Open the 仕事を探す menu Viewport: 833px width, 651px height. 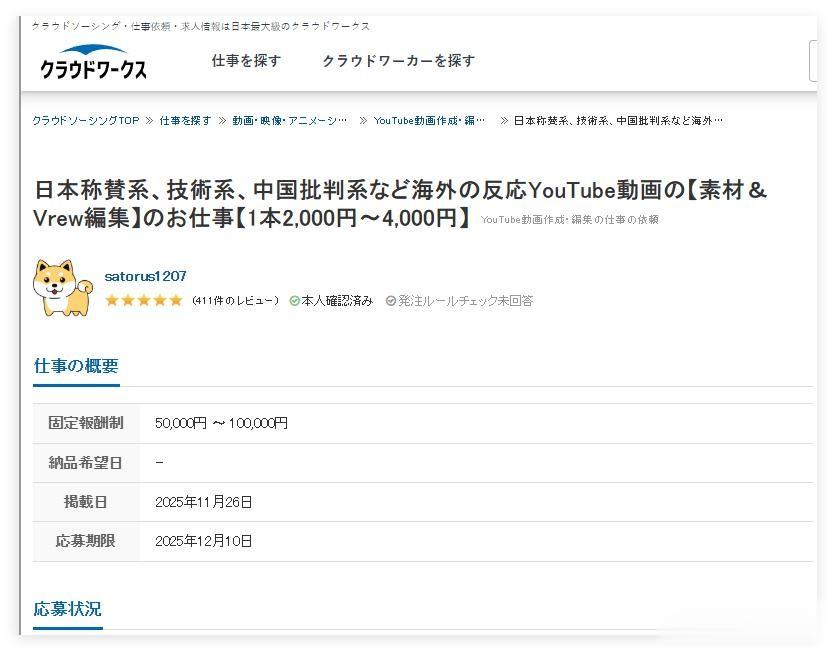click(246, 61)
